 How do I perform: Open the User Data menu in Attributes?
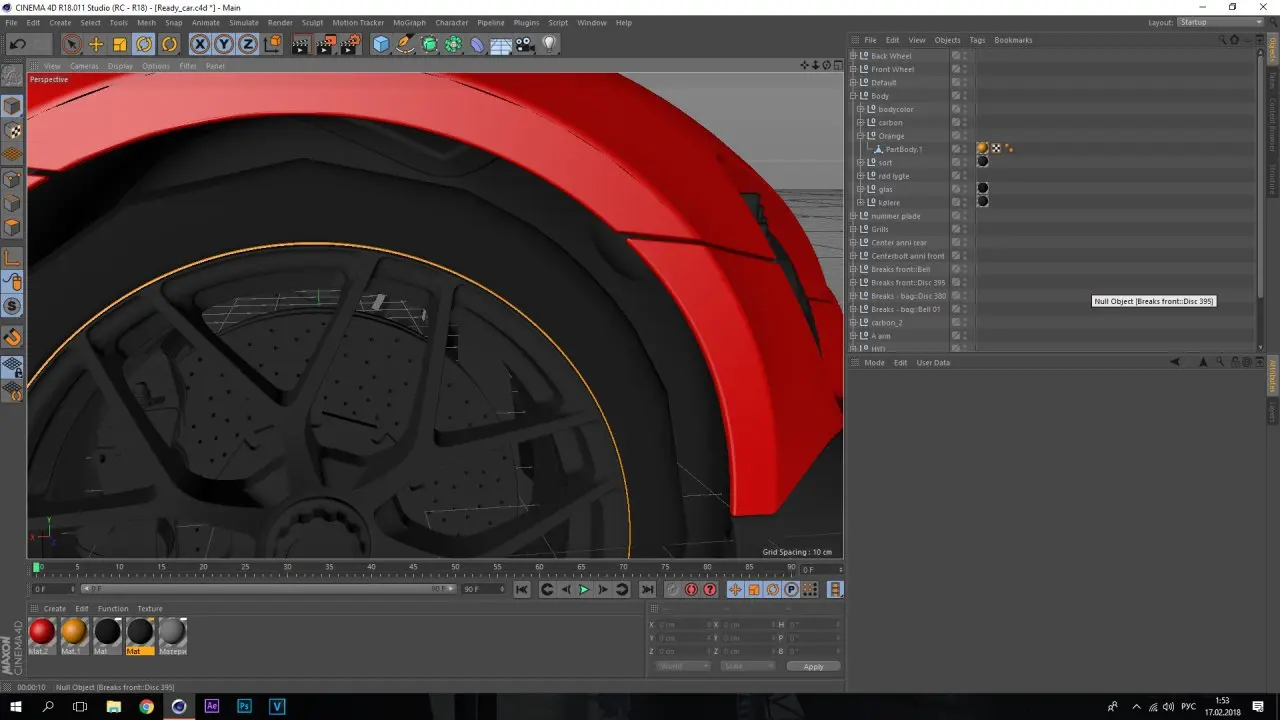click(933, 362)
